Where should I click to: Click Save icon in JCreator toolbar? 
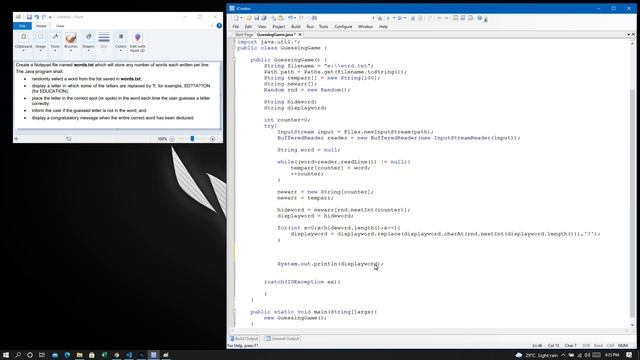(256, 18)
